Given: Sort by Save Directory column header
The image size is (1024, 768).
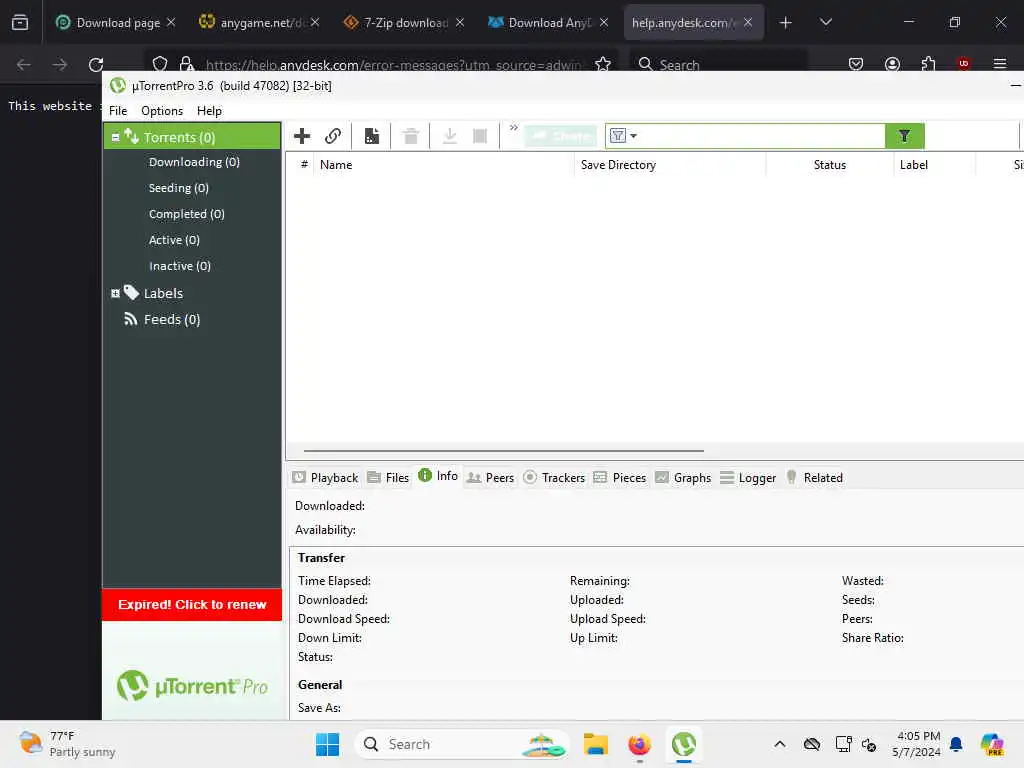Looking at the screenshot, I should tap(670, 165).
